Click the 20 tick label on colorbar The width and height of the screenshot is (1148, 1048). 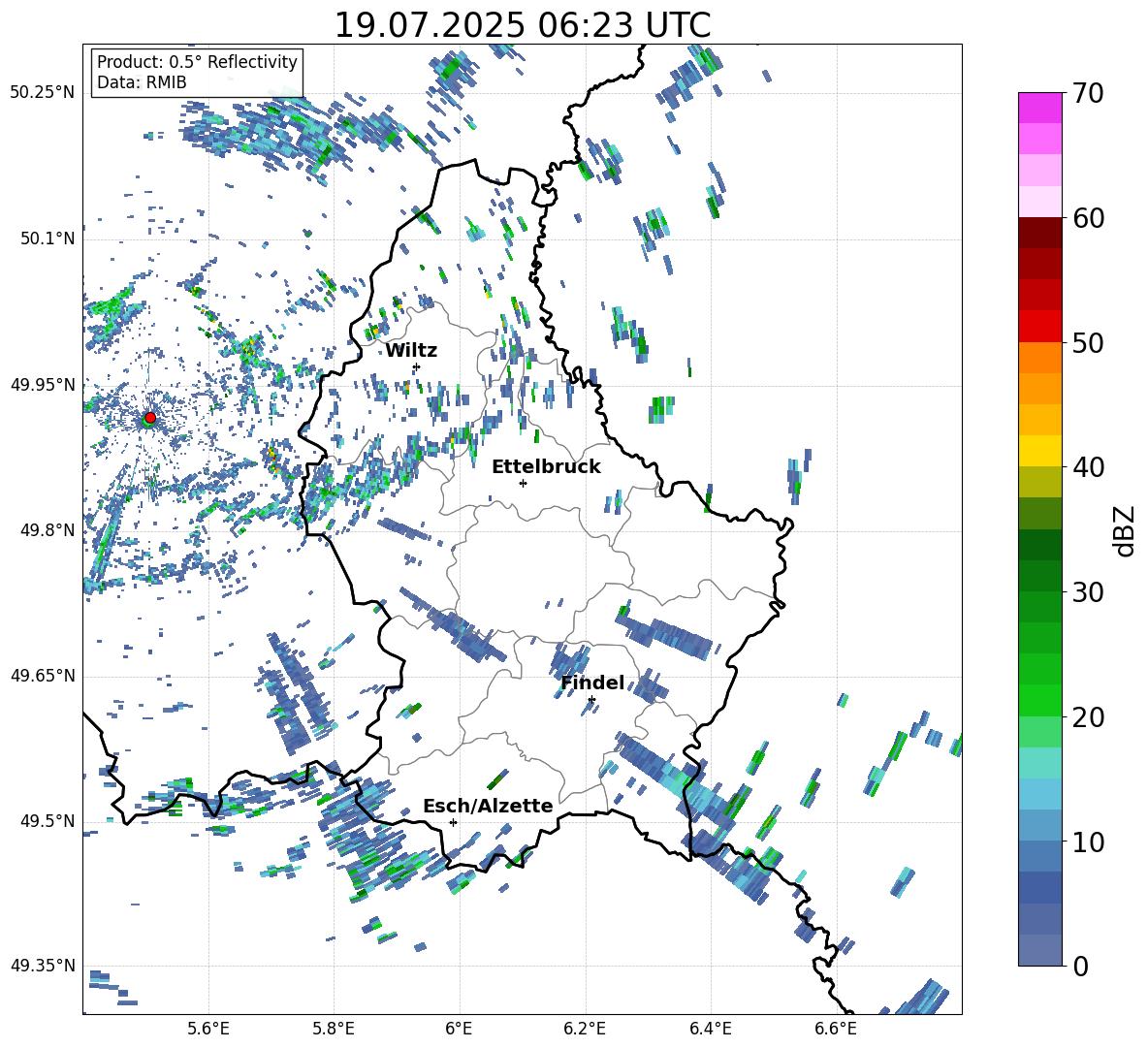point(1088,717)
